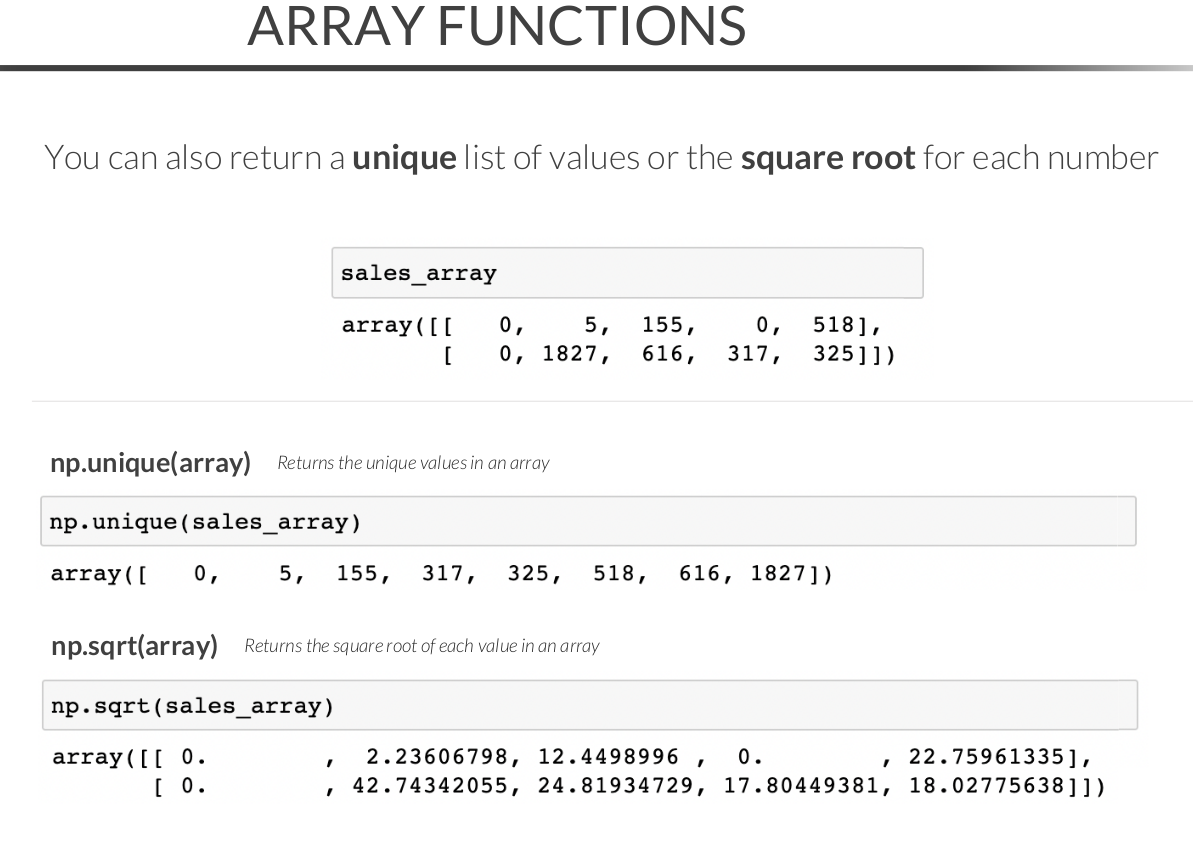Click the np.sqrt(sales_array) code cell
Viewport: 1193px width, 846px height.
[x=588, y=706]
